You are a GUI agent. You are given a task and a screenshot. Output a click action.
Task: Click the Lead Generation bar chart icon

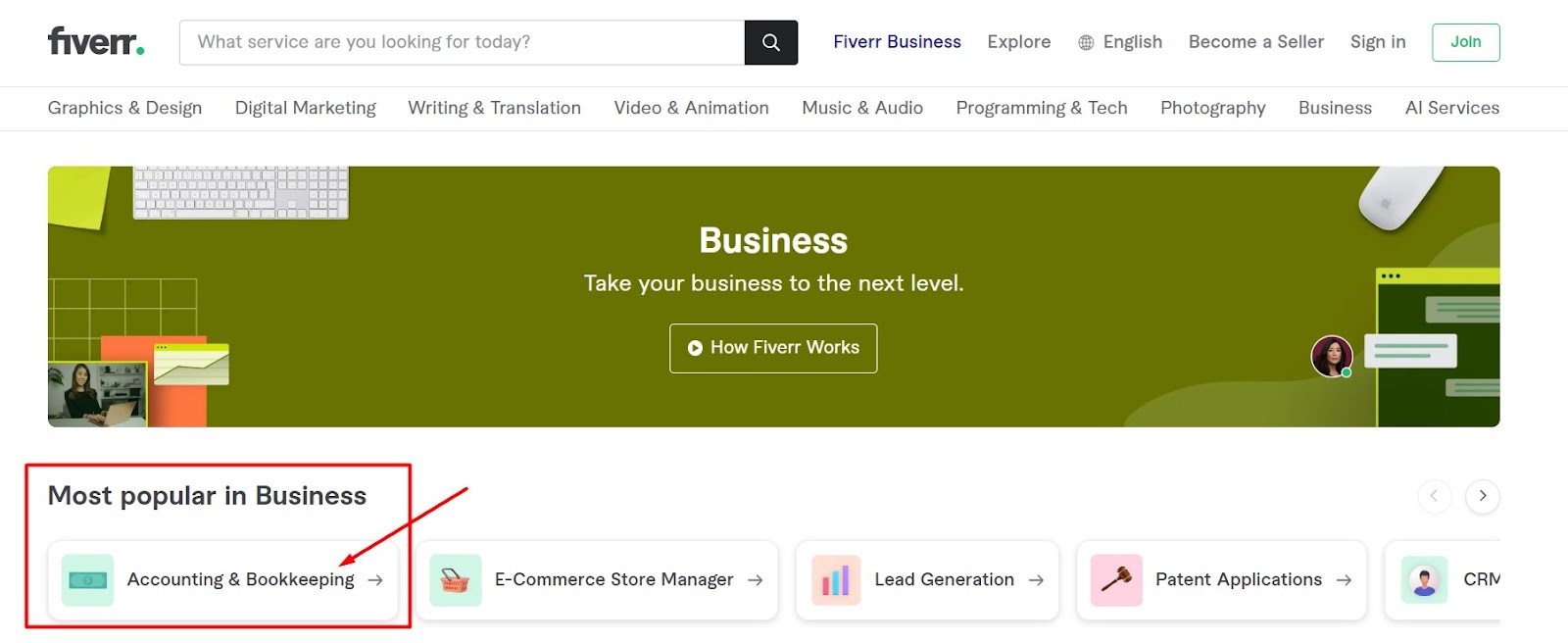836,580
